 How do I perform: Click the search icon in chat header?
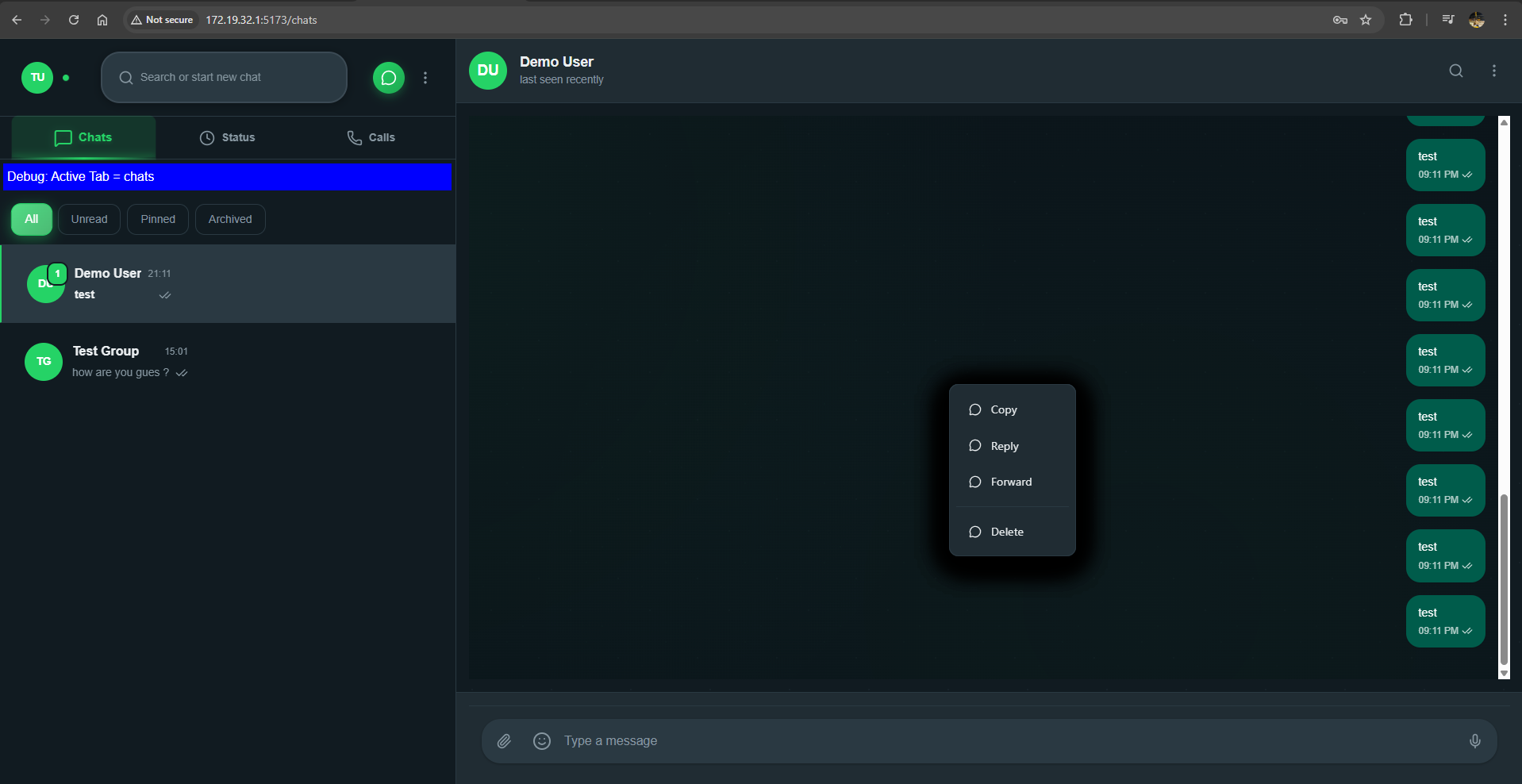coord(1455,71)
